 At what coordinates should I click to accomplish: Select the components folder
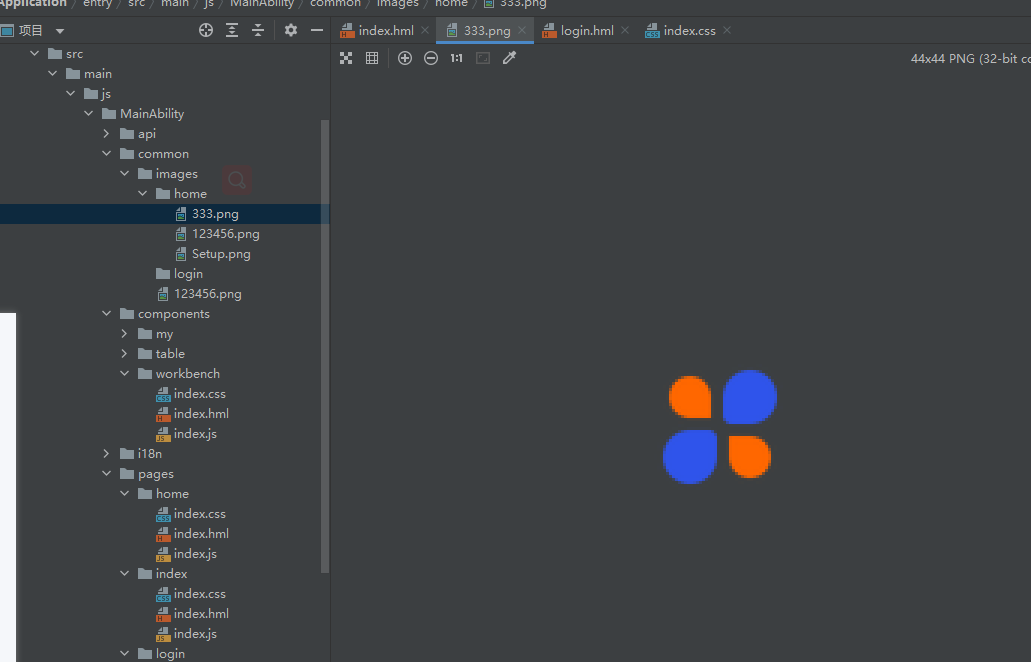[x=165, y=314]
